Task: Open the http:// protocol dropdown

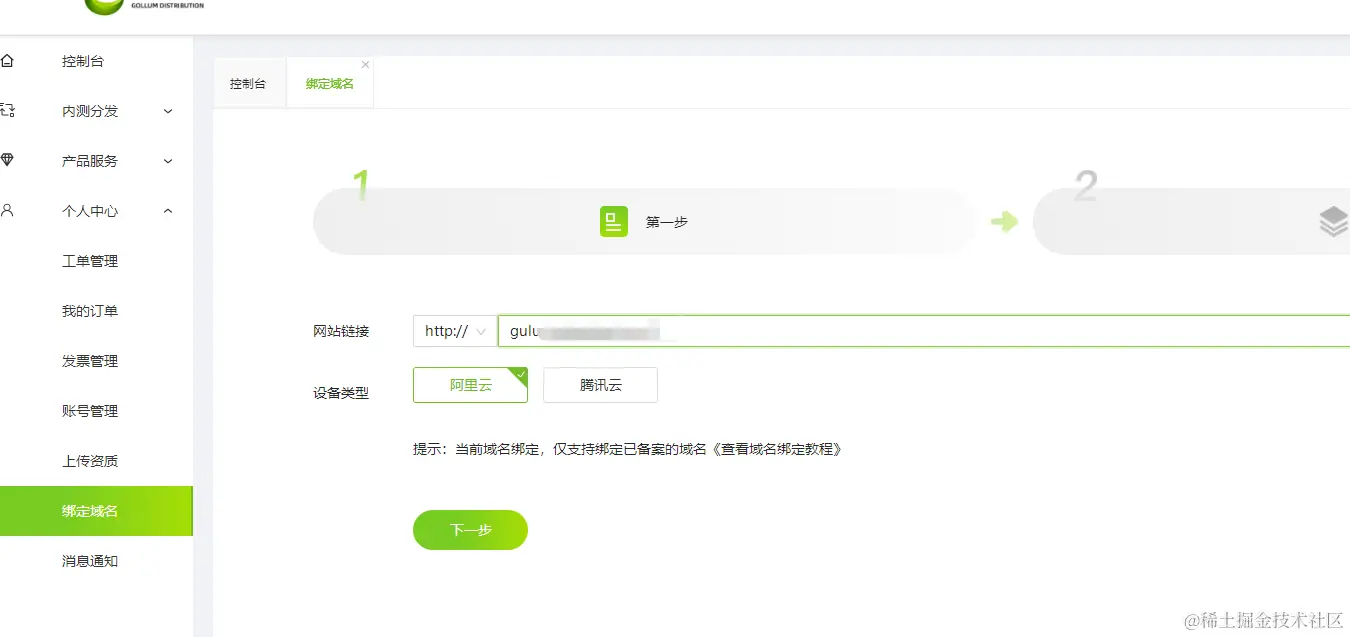Action: pos(453,330)
